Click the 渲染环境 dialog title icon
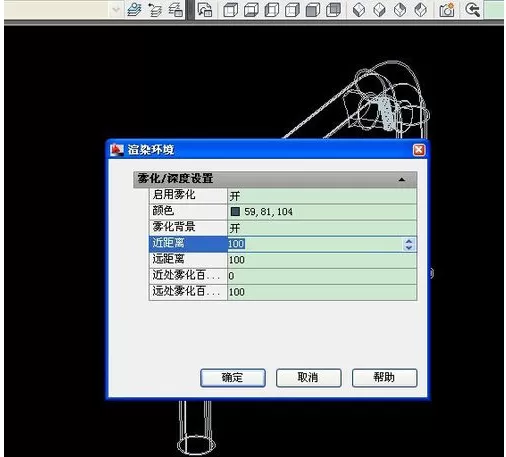 pyautogui.click(x=117, y=150)
